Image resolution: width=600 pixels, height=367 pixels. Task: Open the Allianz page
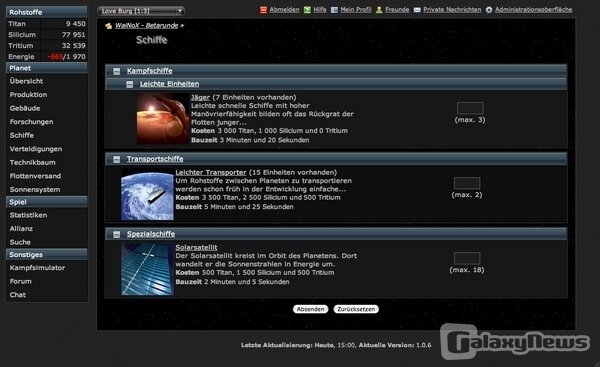tap(21, 229)
